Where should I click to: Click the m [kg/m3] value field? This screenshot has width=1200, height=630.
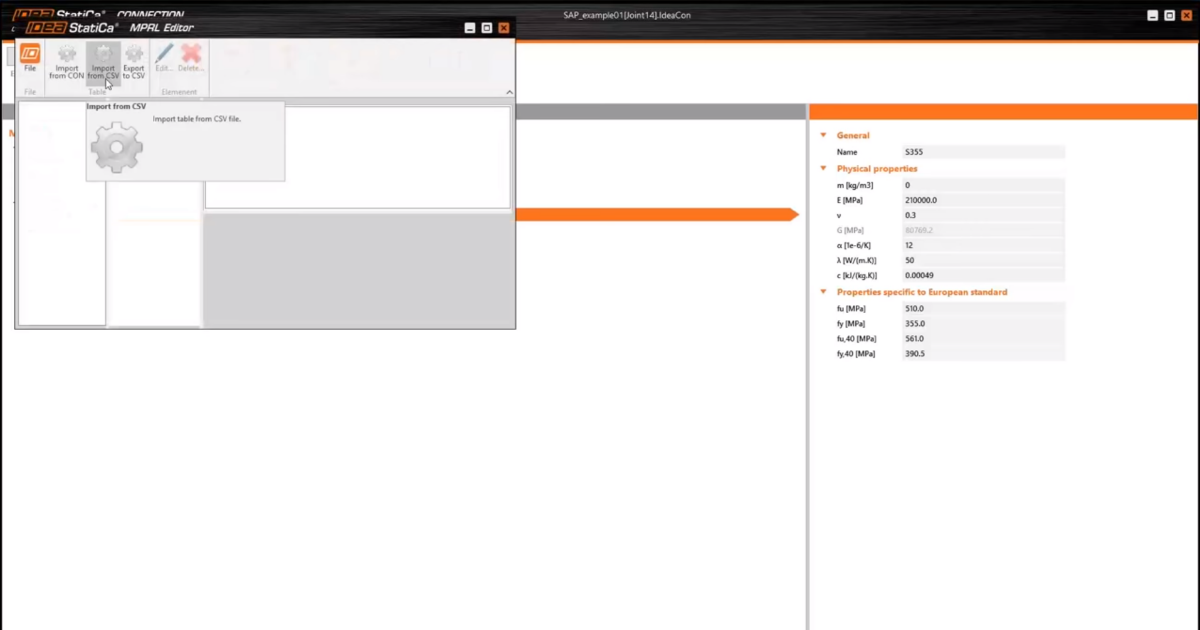983,185
